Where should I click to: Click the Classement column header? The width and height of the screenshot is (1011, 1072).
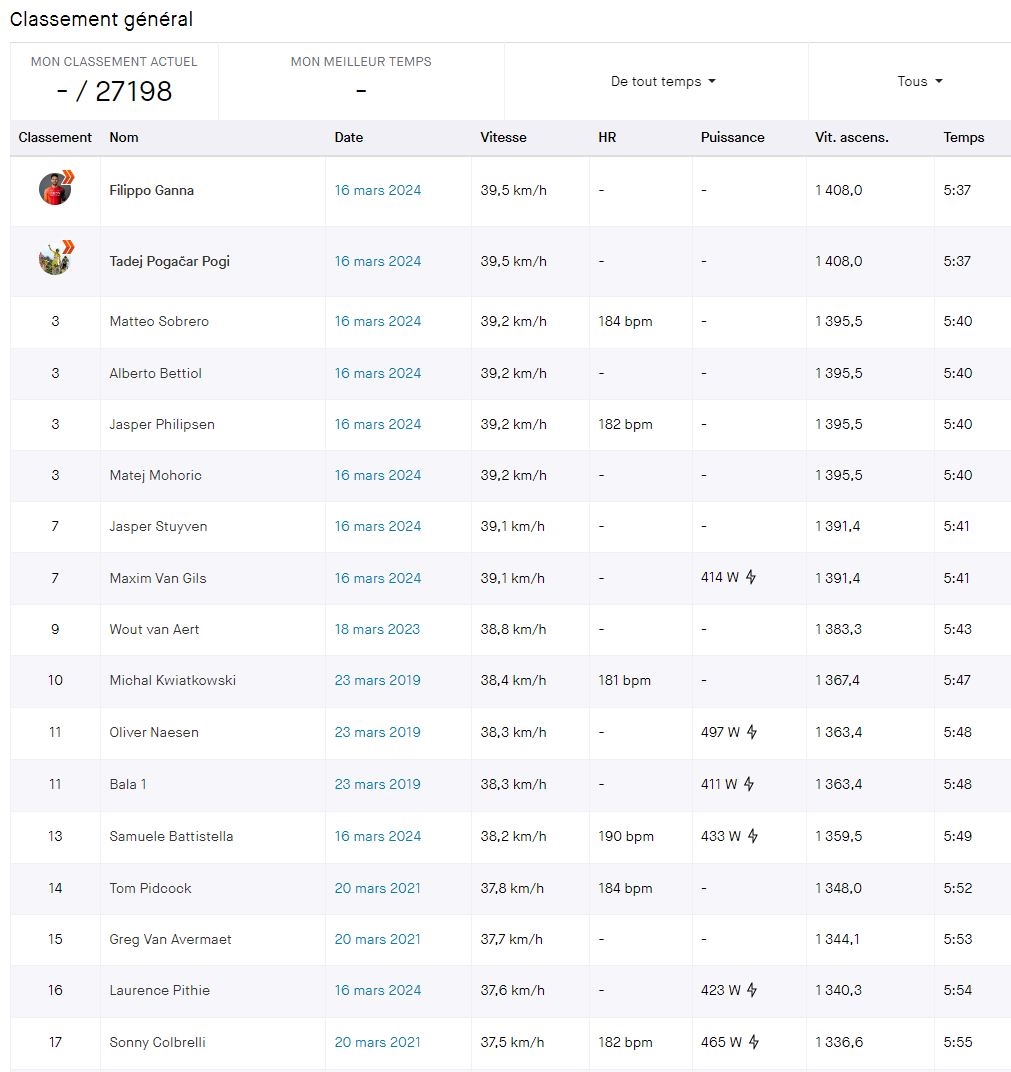[55, 138]
